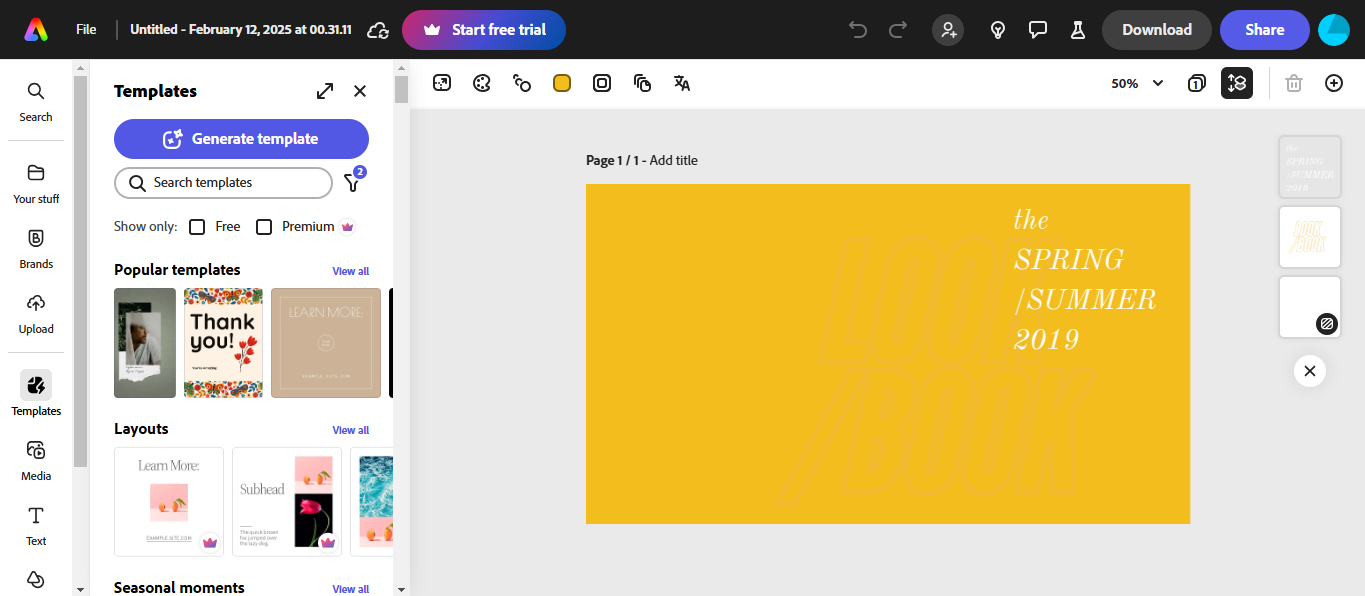Click Start free trial button
The image size is (1365, 596).
point(484,30)
